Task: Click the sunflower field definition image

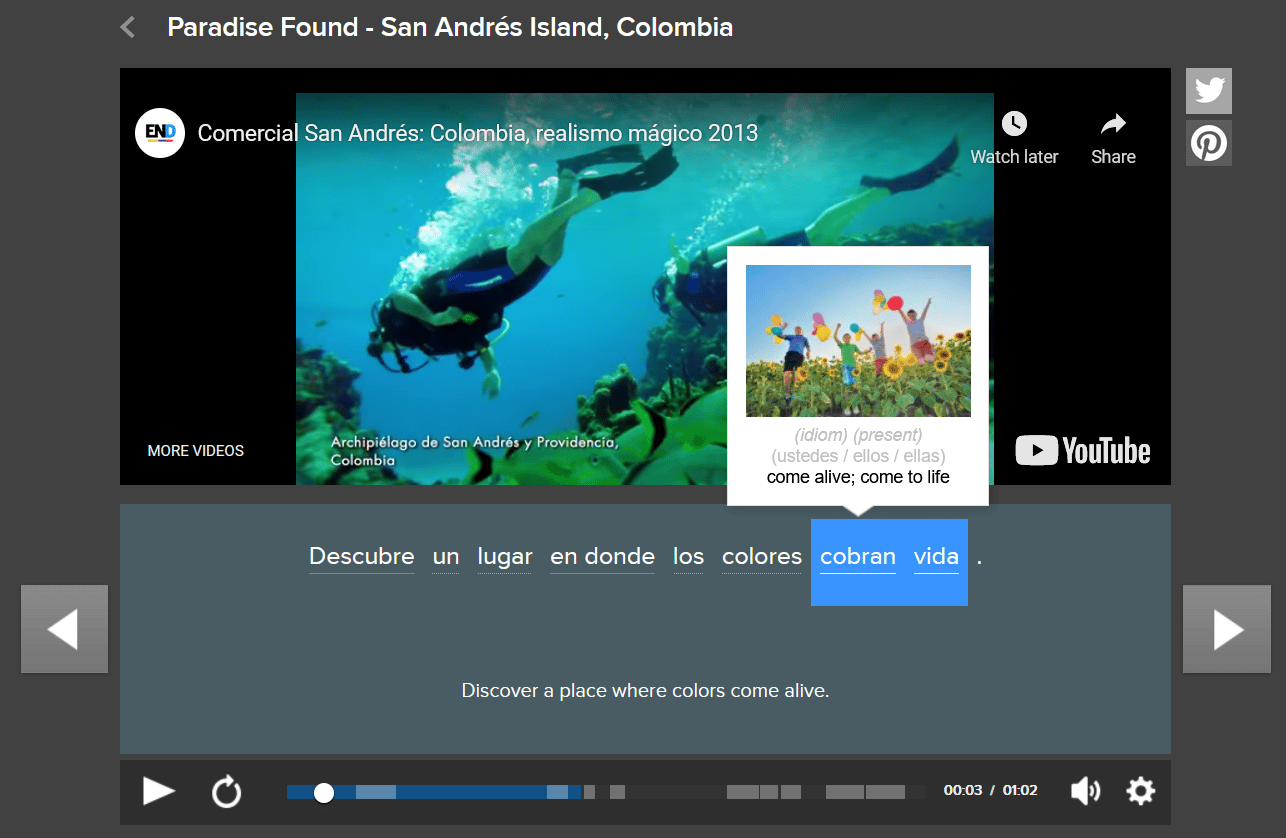Action: (x=858, y=340)
